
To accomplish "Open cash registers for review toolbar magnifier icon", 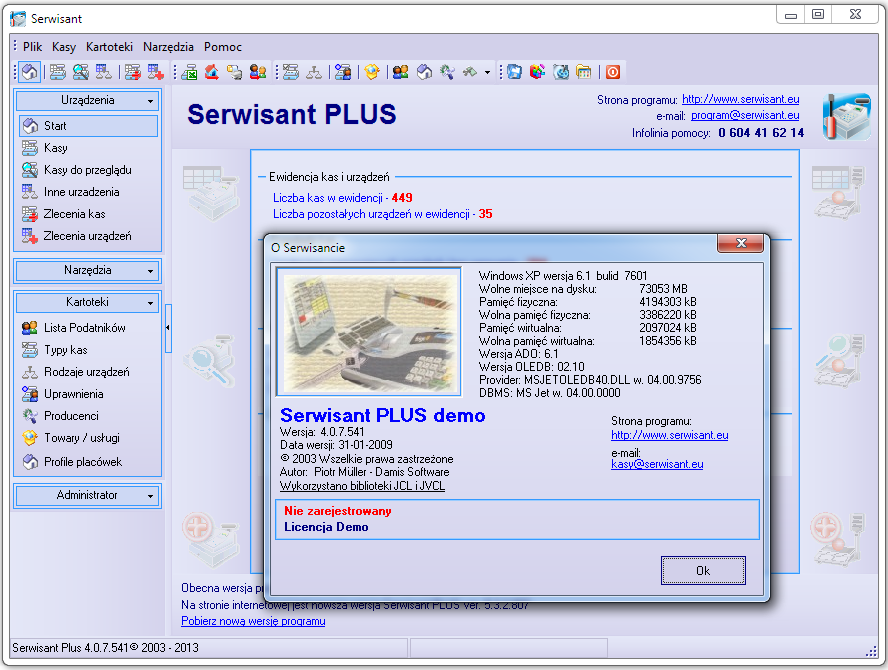I will click(x=80, y=72).
